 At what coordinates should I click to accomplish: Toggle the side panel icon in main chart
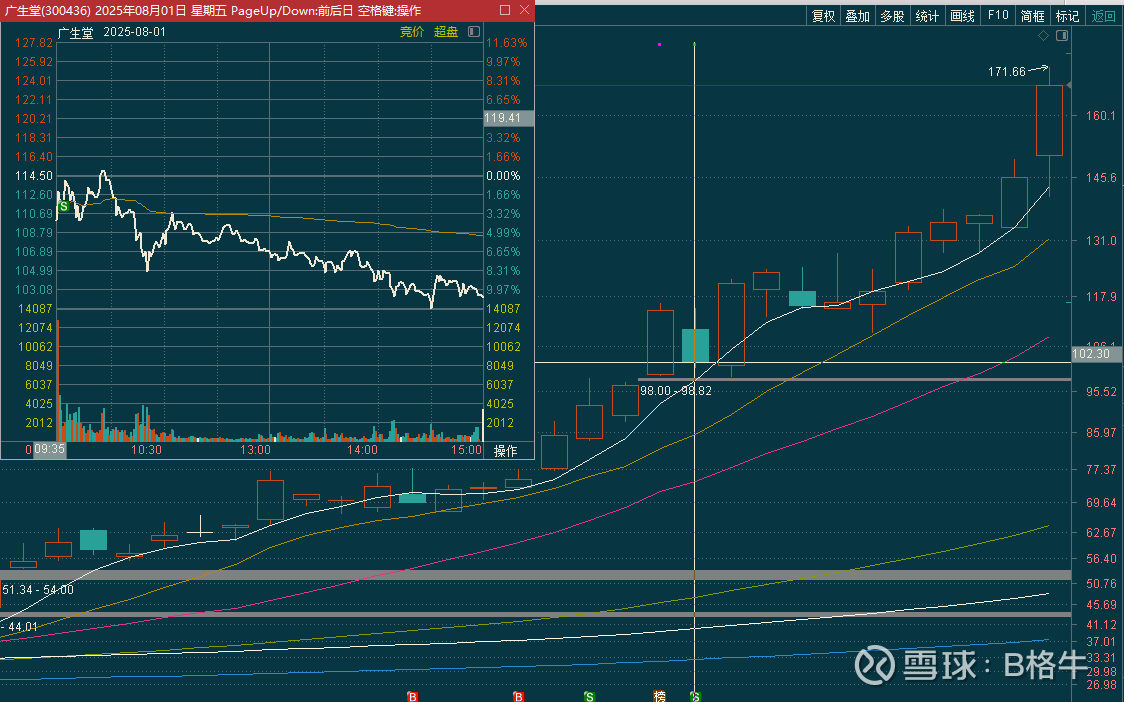1062,36
